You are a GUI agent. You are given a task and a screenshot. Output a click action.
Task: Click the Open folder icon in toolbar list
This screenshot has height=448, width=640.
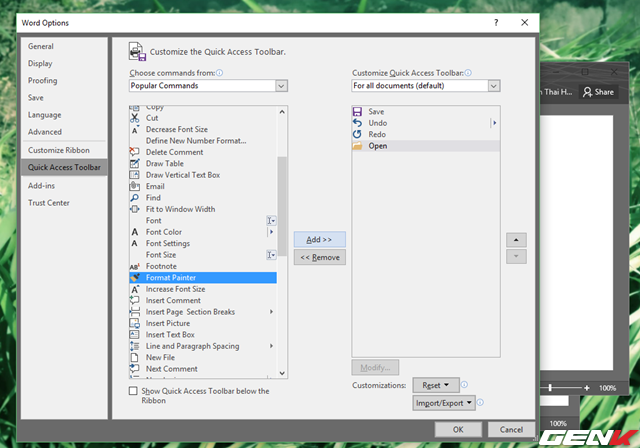click(x=358, y=146)
